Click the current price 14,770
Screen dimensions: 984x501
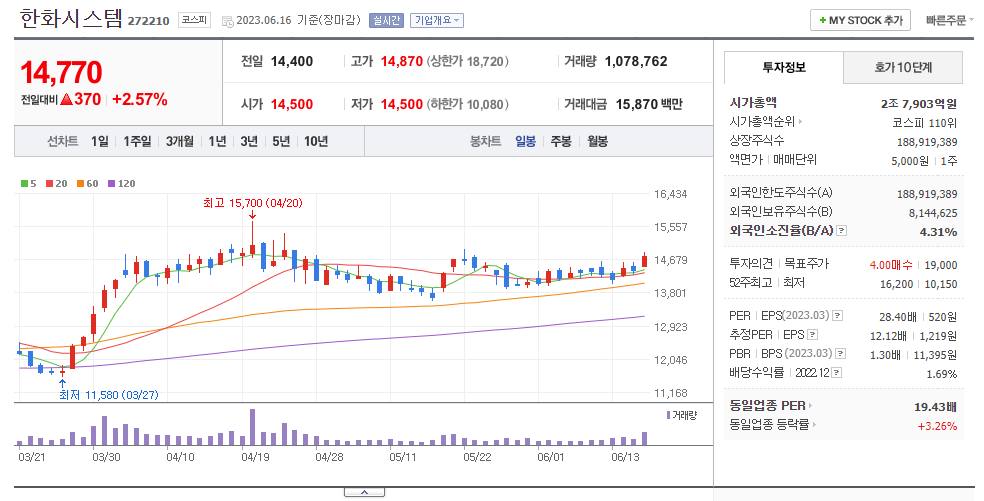[x=61, y=72]
